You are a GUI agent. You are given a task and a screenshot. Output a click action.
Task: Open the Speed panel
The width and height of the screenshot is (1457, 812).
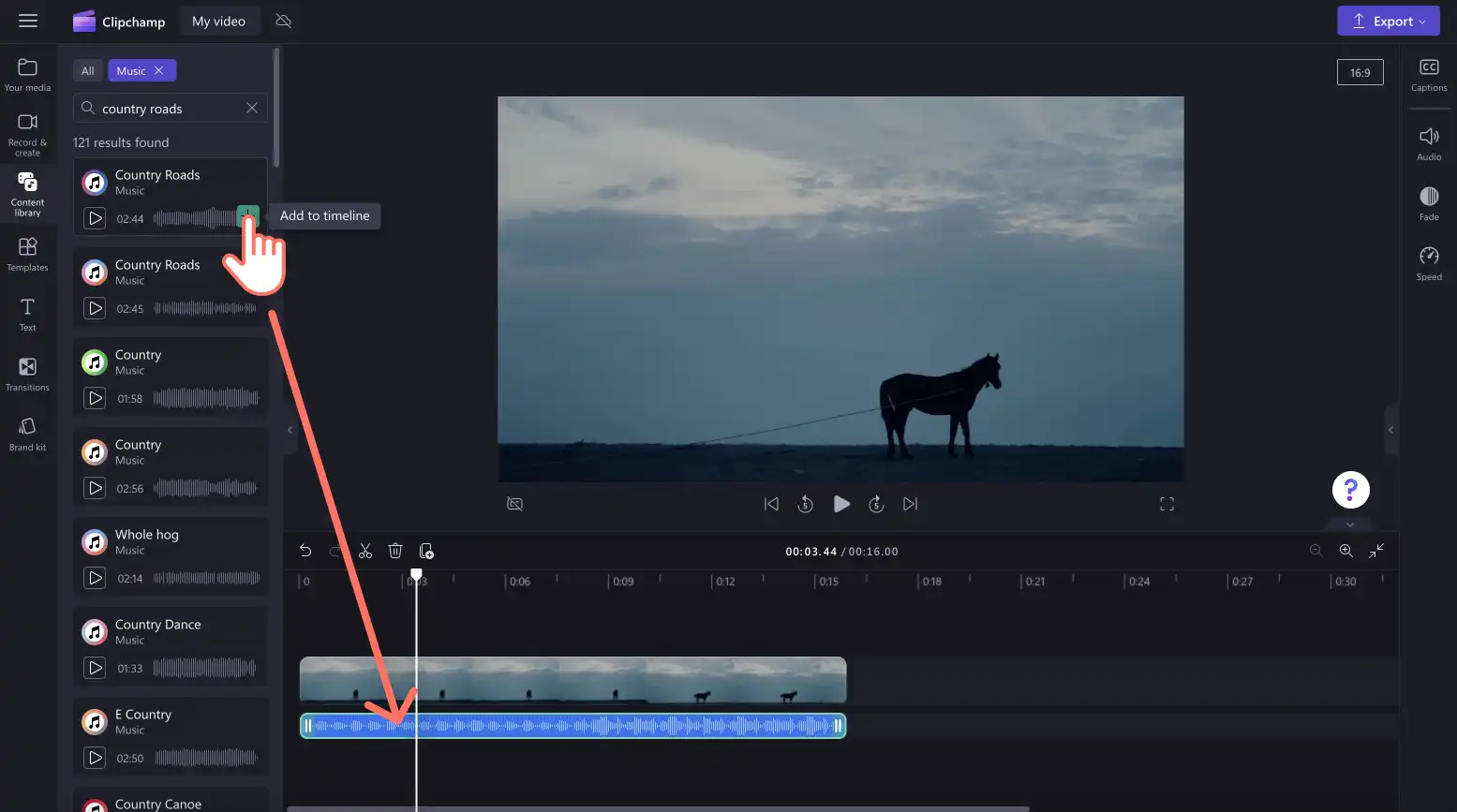click(1429, 263)
